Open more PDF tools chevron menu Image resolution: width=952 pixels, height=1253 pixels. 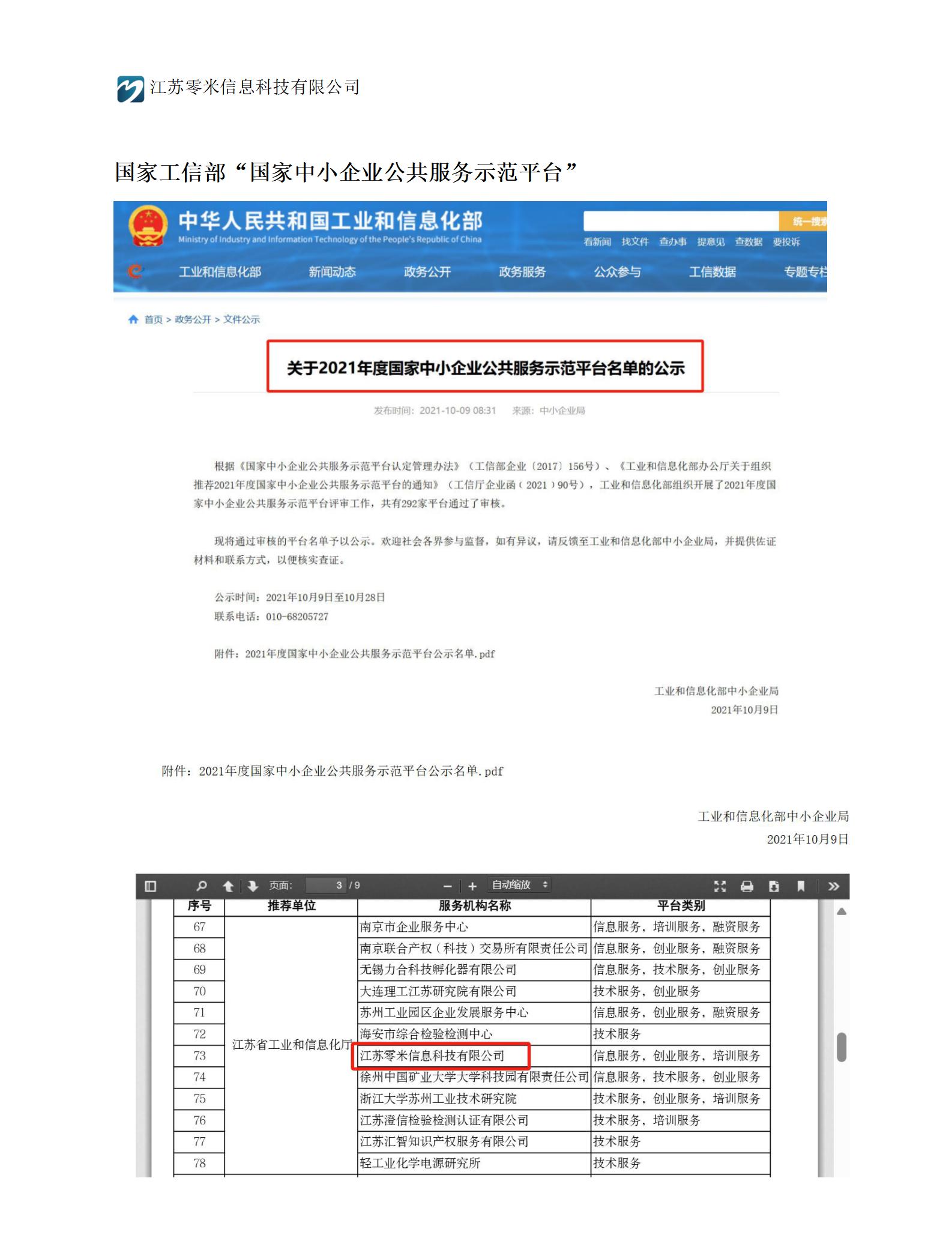coord(834,886)
